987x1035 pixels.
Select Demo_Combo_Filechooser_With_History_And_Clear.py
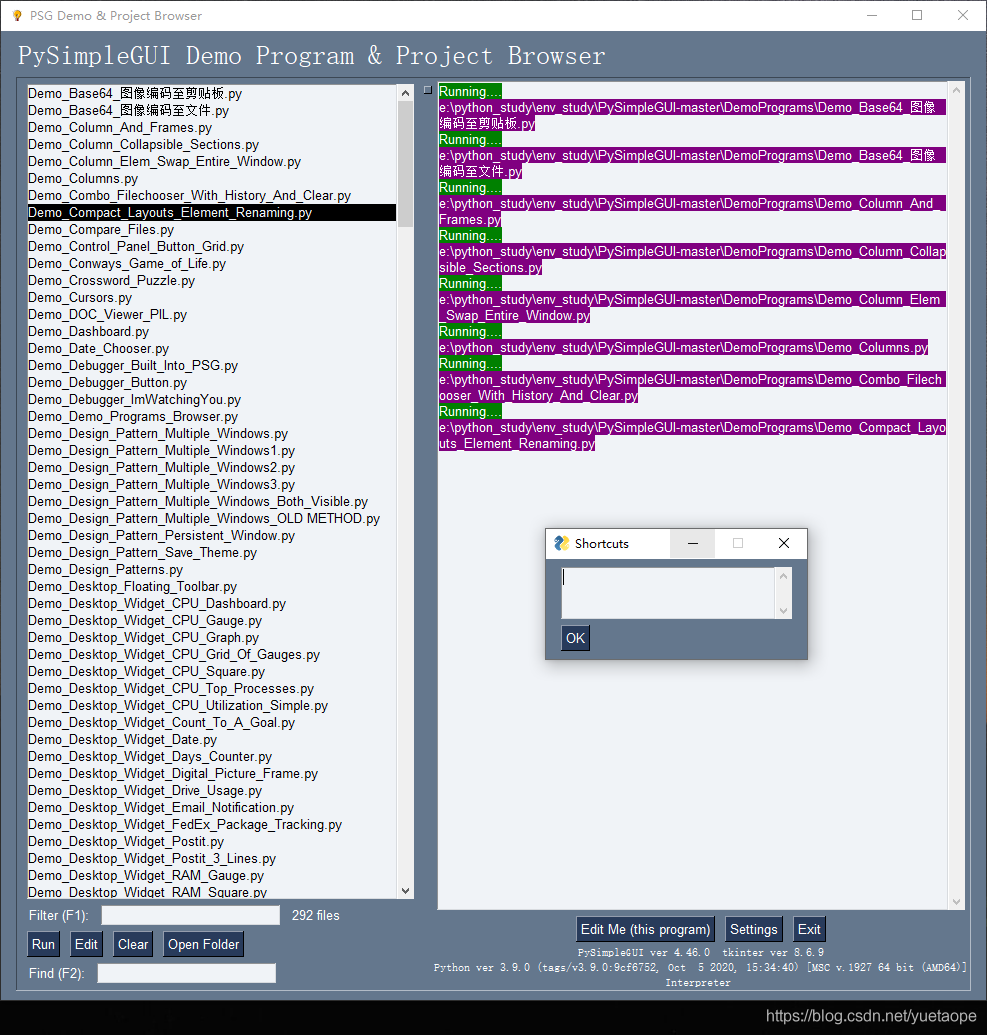click(x=211, y=195)
